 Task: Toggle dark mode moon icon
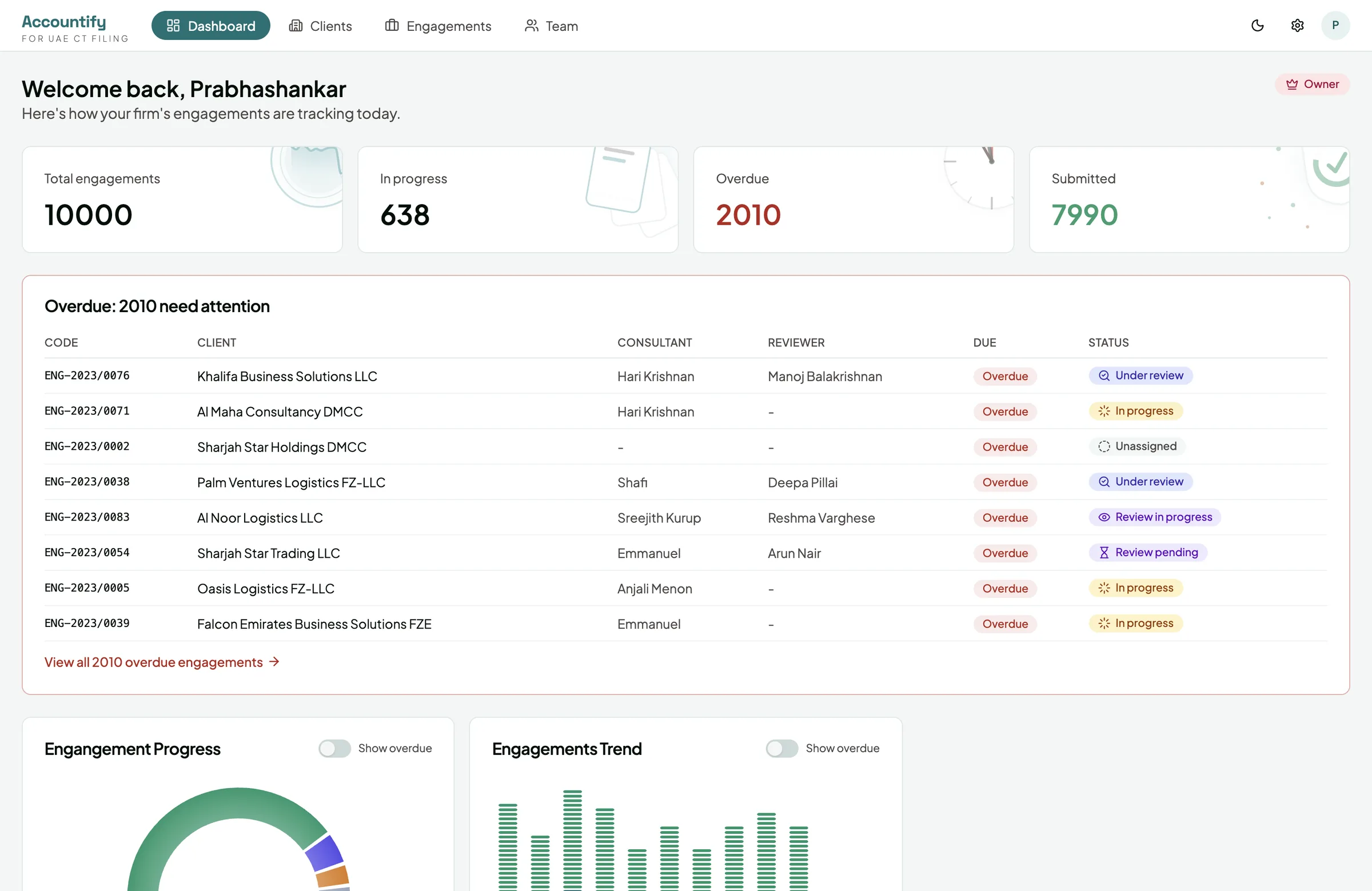click(1257, 25)
